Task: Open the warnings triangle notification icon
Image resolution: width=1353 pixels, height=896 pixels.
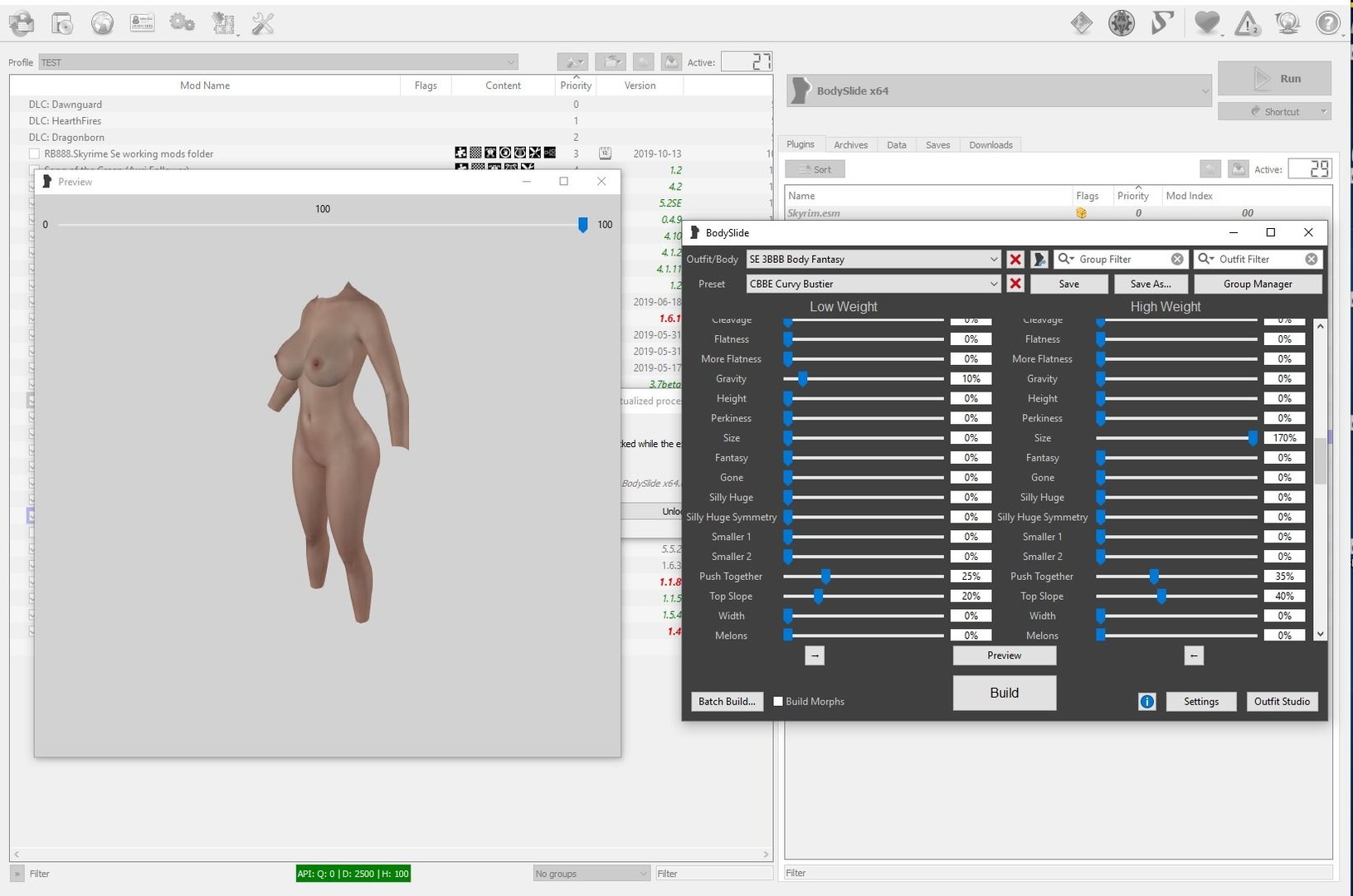Action: coord(1247,24)
